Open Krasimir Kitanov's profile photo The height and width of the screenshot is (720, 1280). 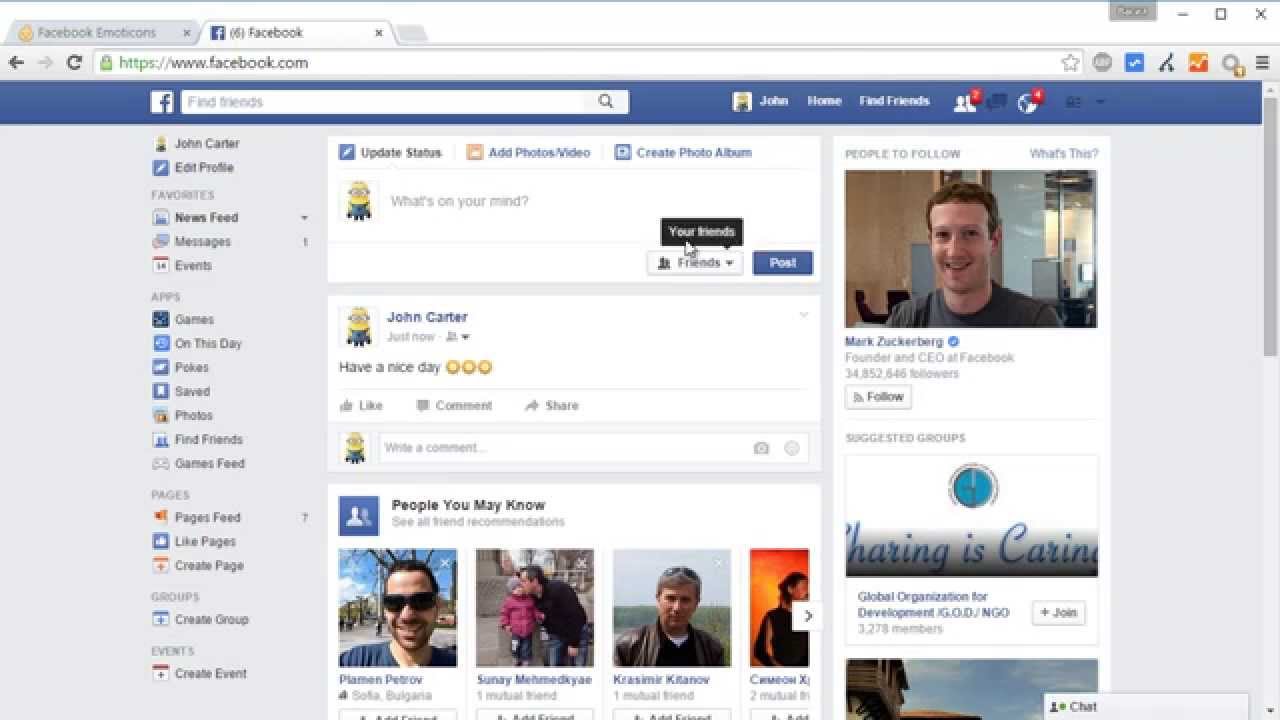tap(672, 608)
